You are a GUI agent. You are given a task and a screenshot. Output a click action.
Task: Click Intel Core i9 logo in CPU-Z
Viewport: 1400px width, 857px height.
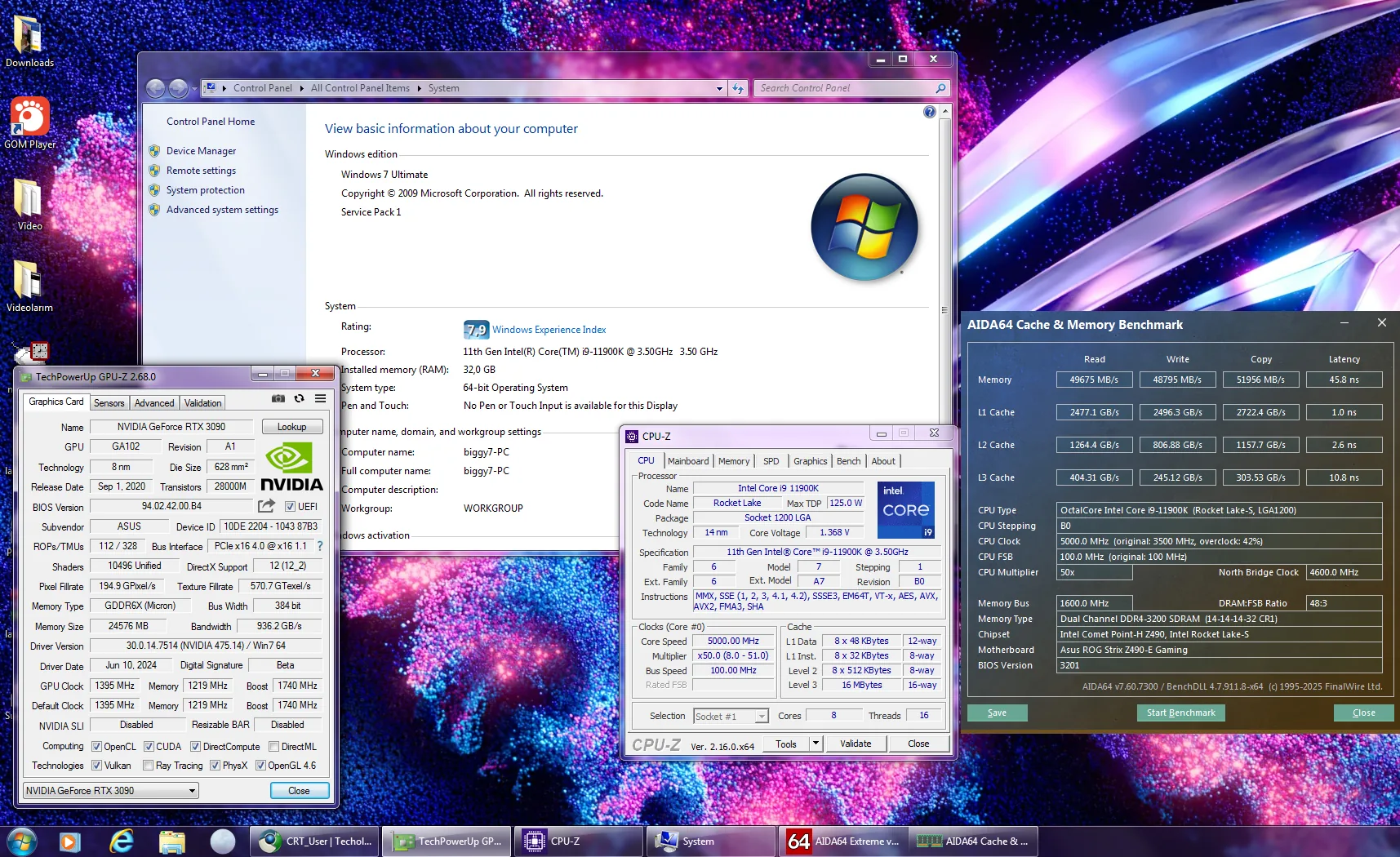point(906,509)
